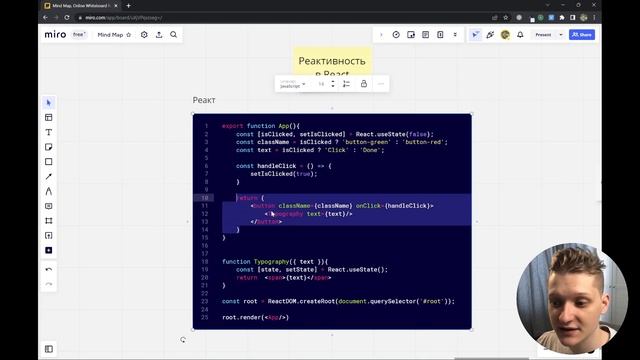The width and height of the screenshot is (640, 360).
Task: Go back in browser history
Action: point(45,18)
